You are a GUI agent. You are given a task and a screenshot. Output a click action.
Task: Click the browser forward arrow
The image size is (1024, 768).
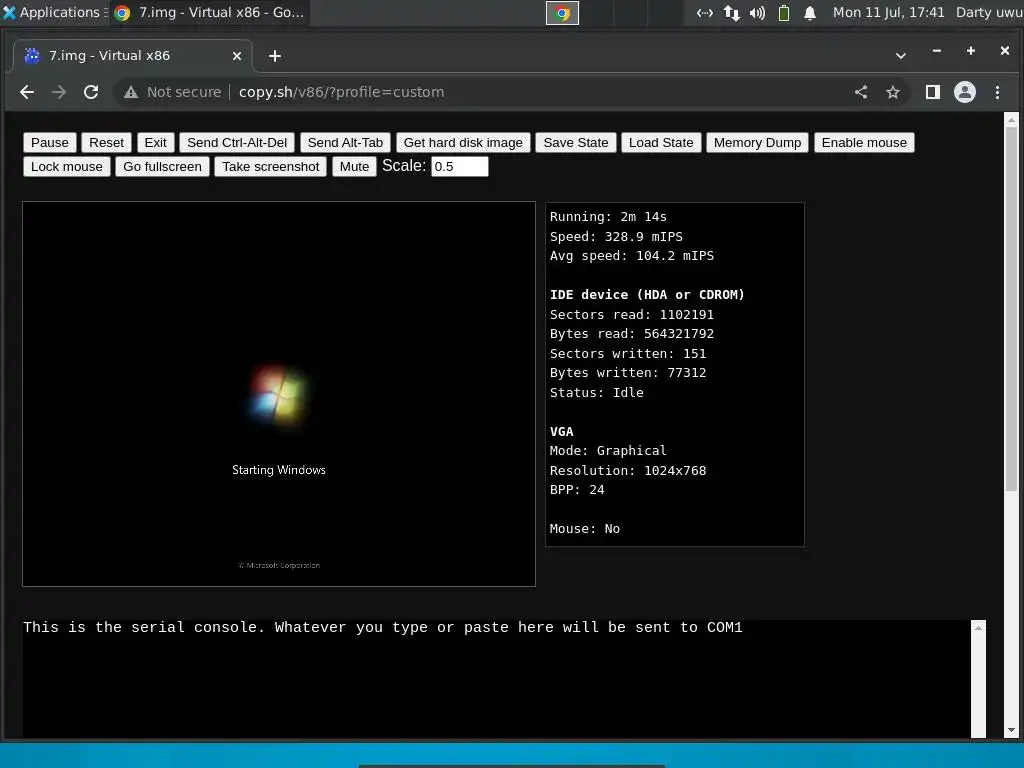point(59,92)
